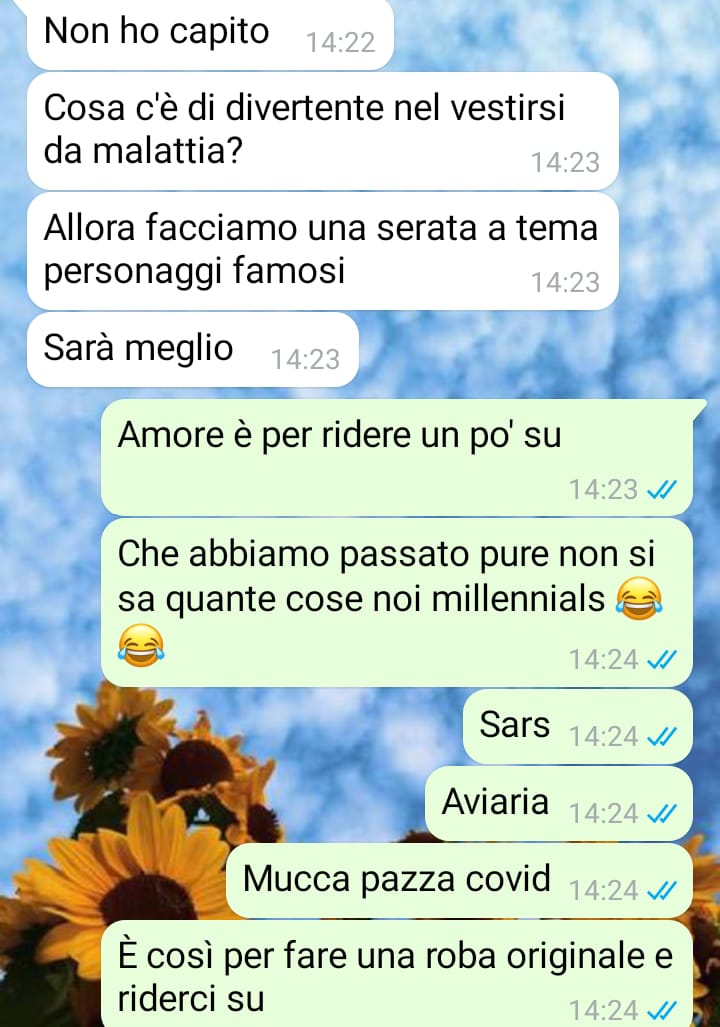
Task: Tap the blue double-check on the "Aviaria" message
Action: 661,814
